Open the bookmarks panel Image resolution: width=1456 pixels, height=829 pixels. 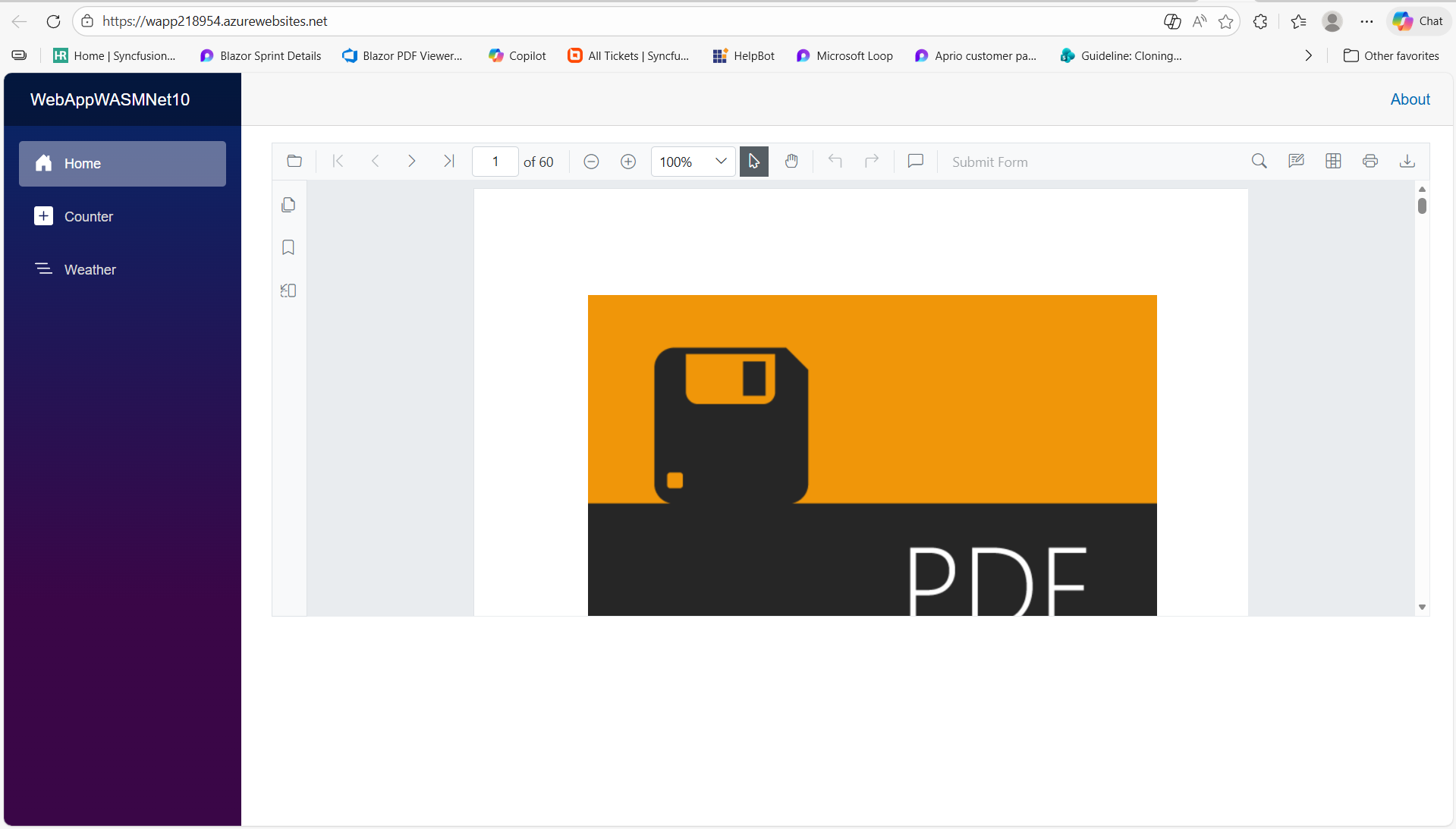pyautogui.click(x=288, y=247)
